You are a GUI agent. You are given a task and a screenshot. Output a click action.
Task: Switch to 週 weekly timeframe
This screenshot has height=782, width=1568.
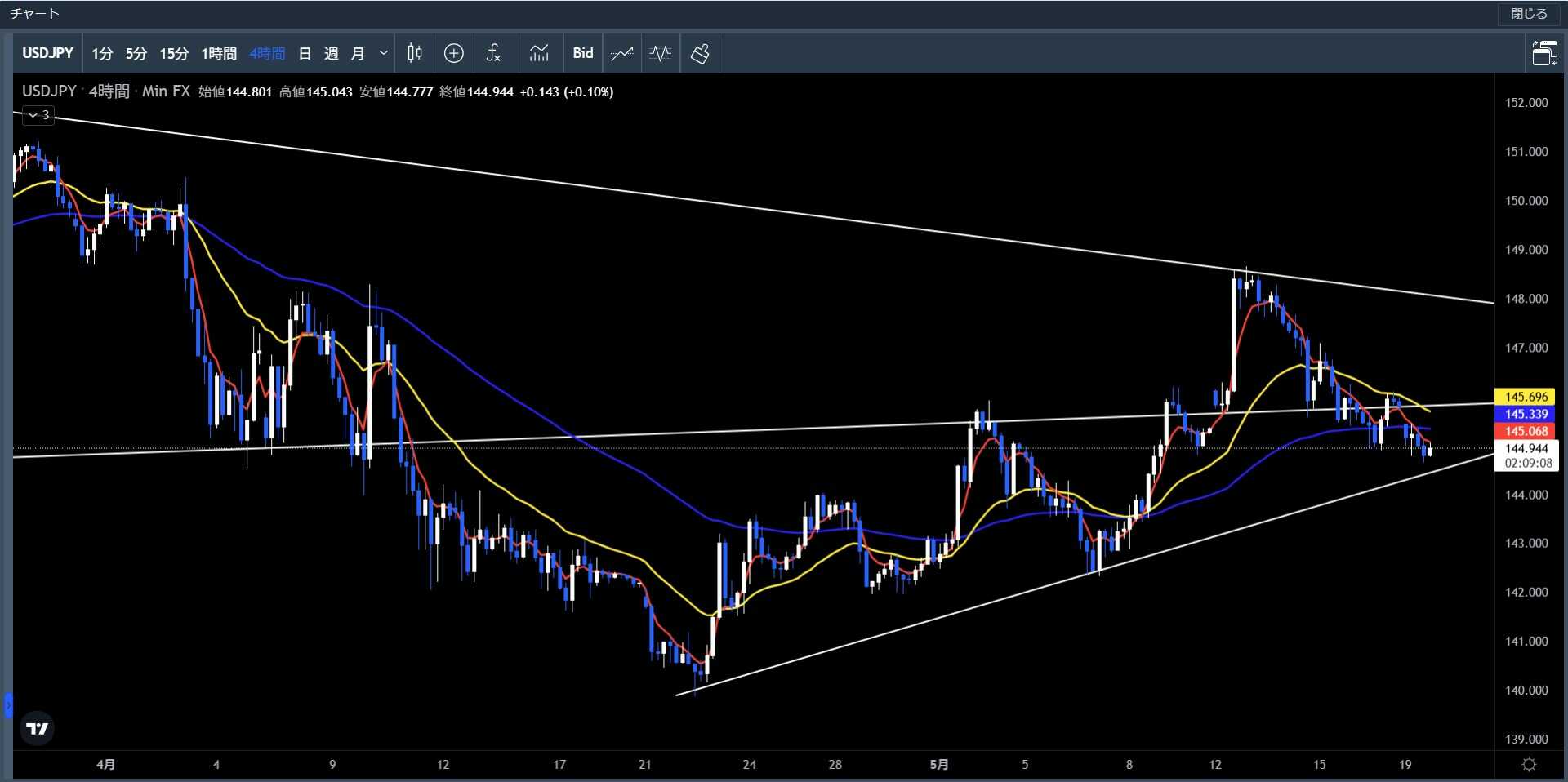331,53
